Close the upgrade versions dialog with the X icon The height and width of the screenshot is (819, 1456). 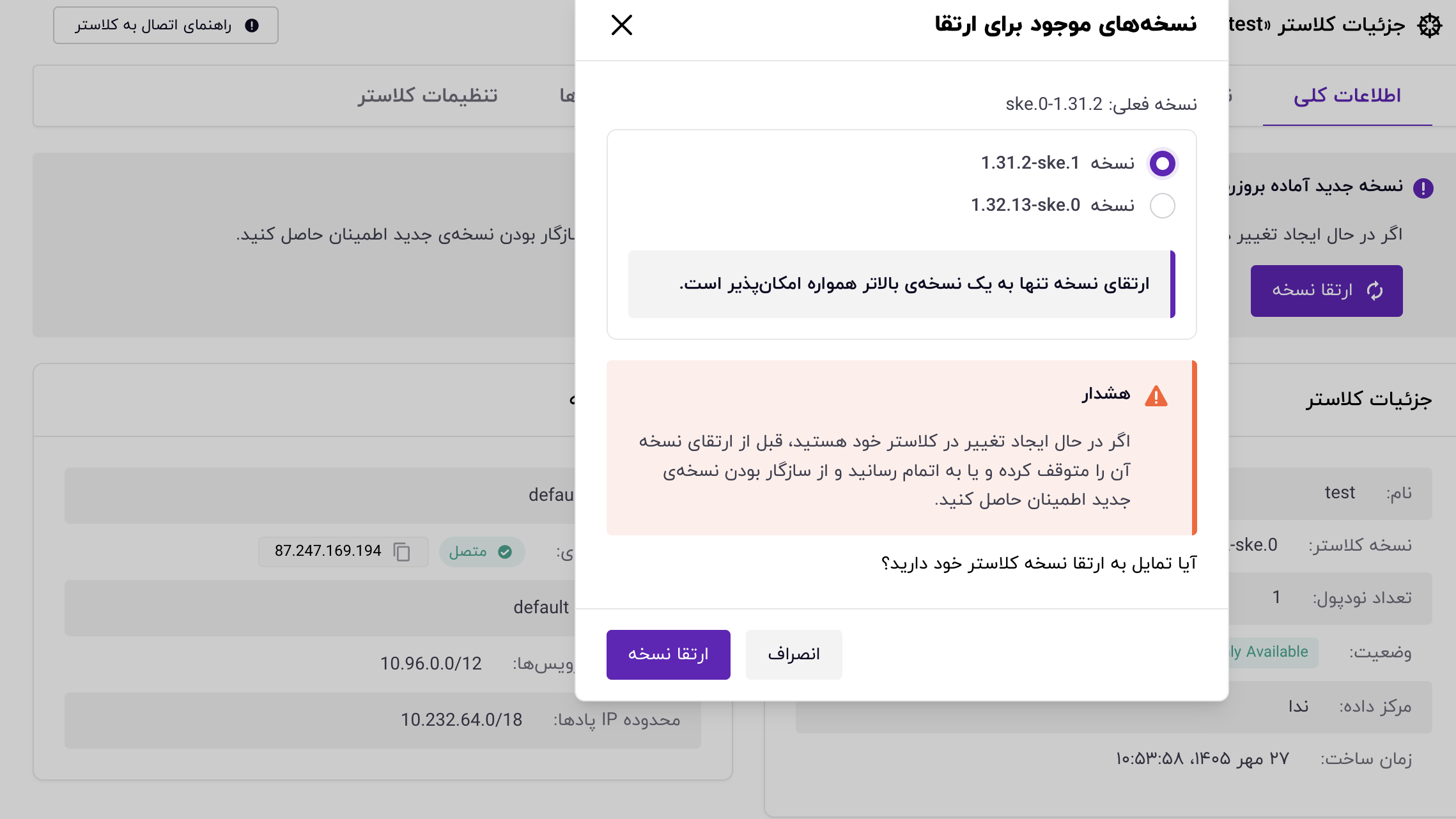[621, 26]
